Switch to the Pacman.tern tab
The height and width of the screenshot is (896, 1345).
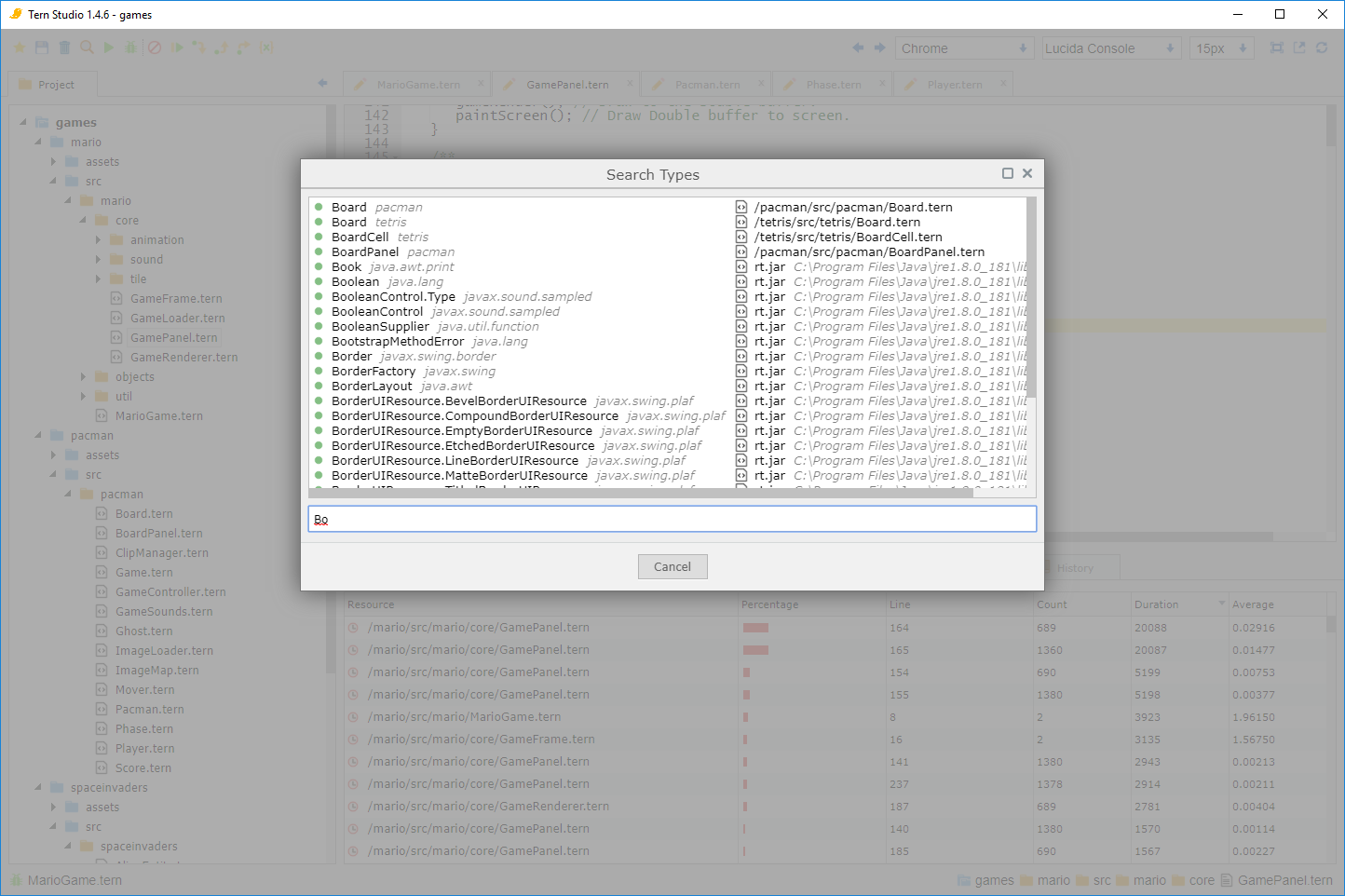[x=707, y=85]
